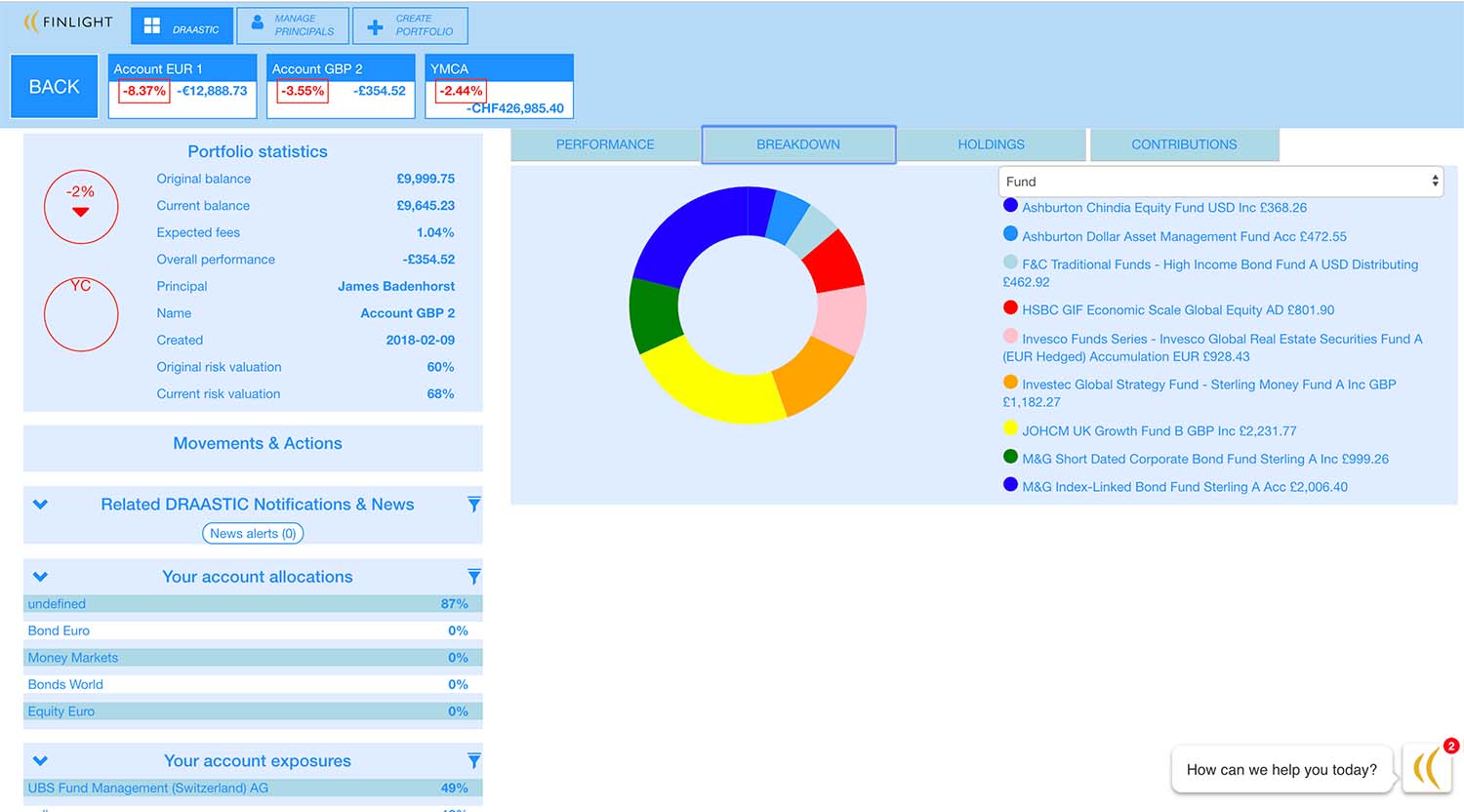
Task: Click the -2.44% badge on YMCA
Action: pos(461,92)
